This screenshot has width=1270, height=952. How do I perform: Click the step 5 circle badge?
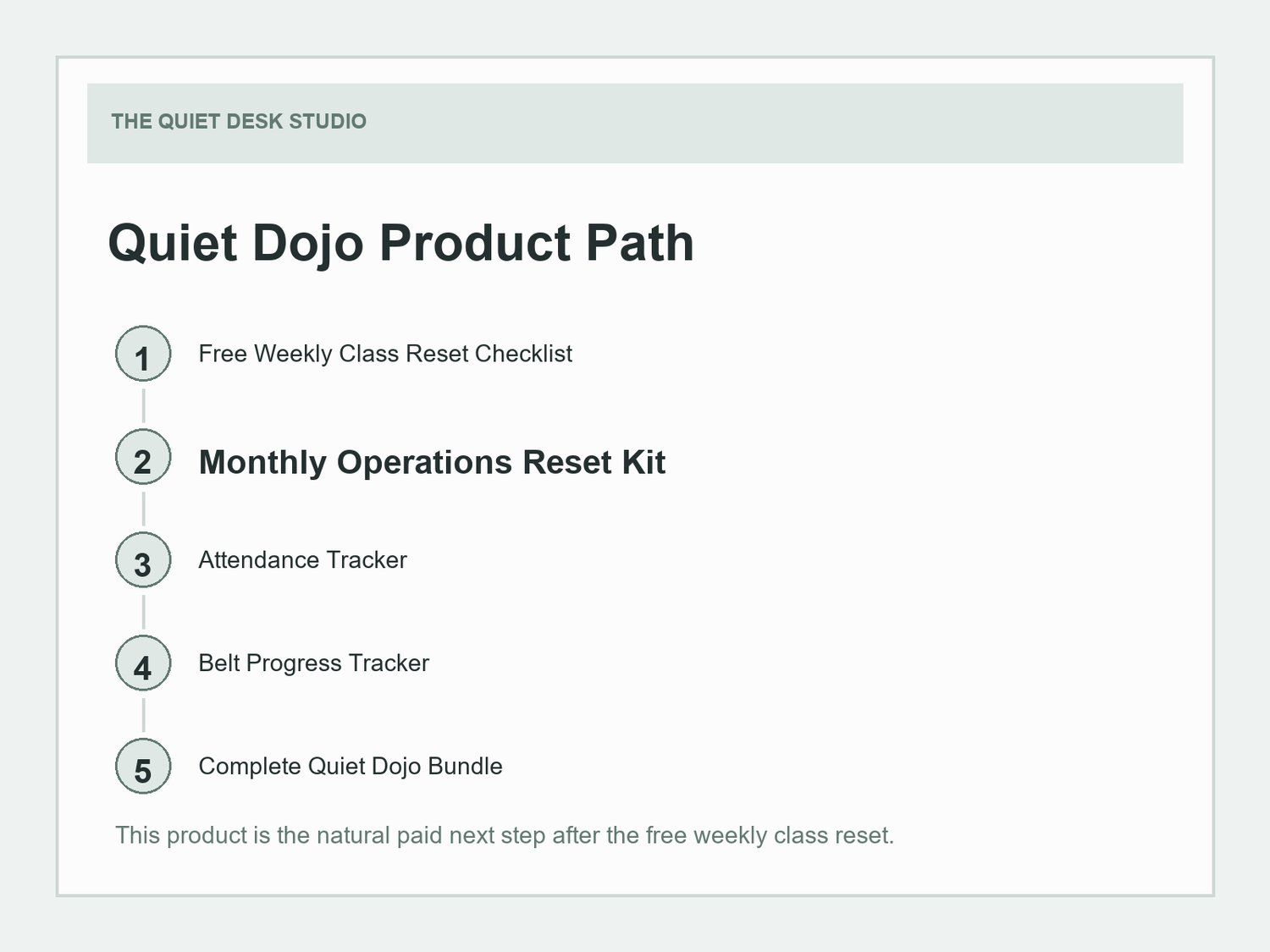click(x=143, y=767)
